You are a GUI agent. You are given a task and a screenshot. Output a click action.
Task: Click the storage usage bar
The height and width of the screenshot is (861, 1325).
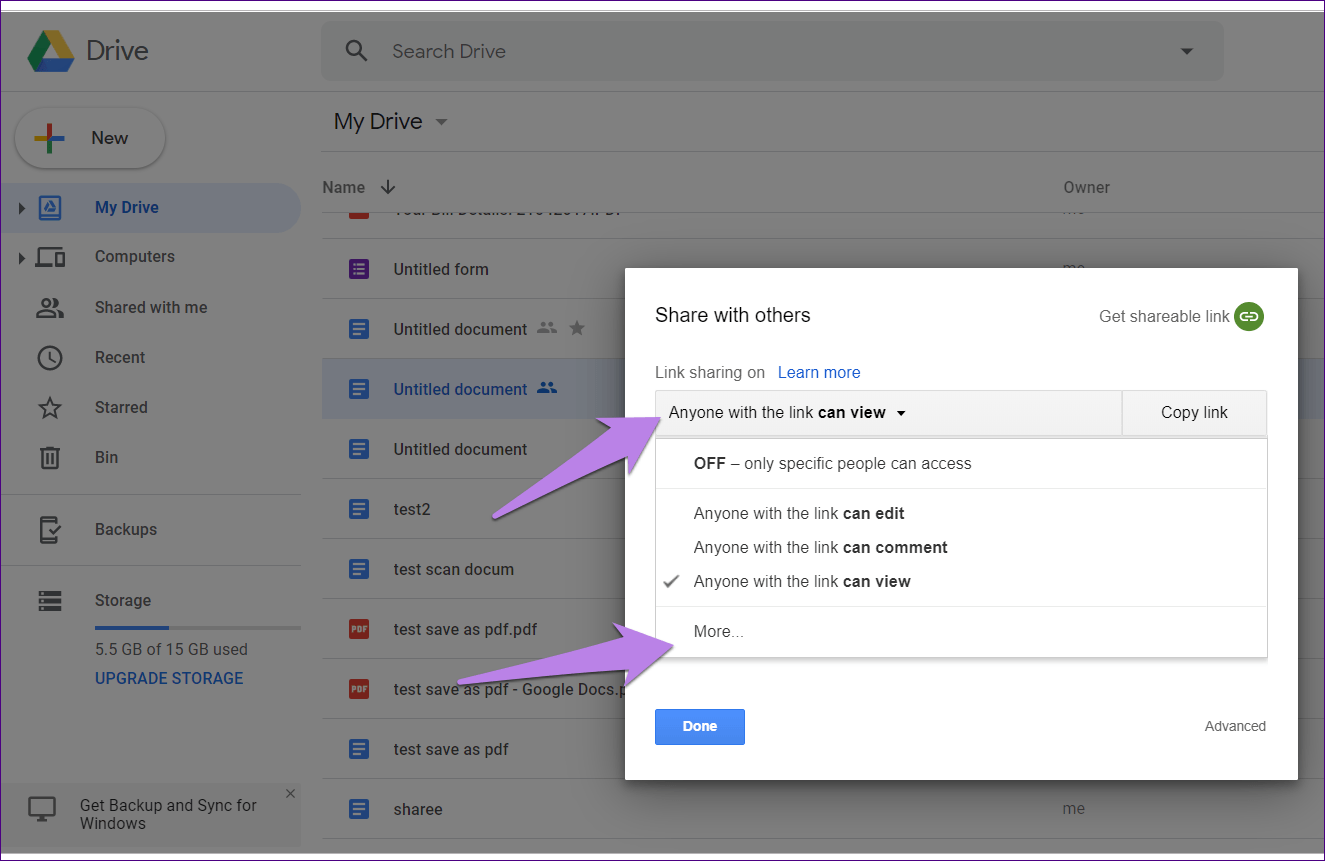(198, 628)
